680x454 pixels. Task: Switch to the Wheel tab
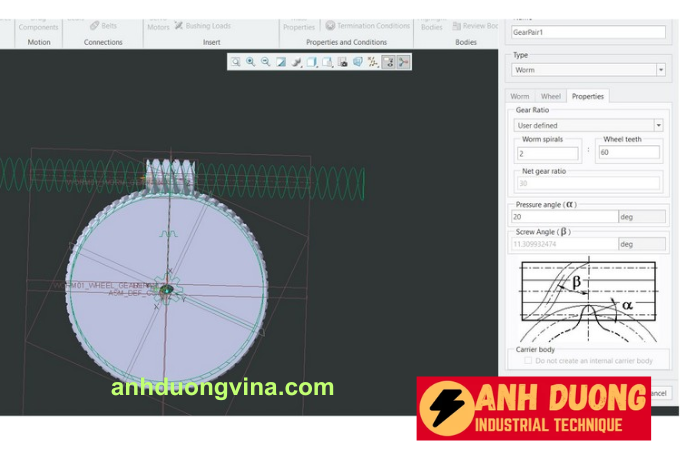pos(550,96)
